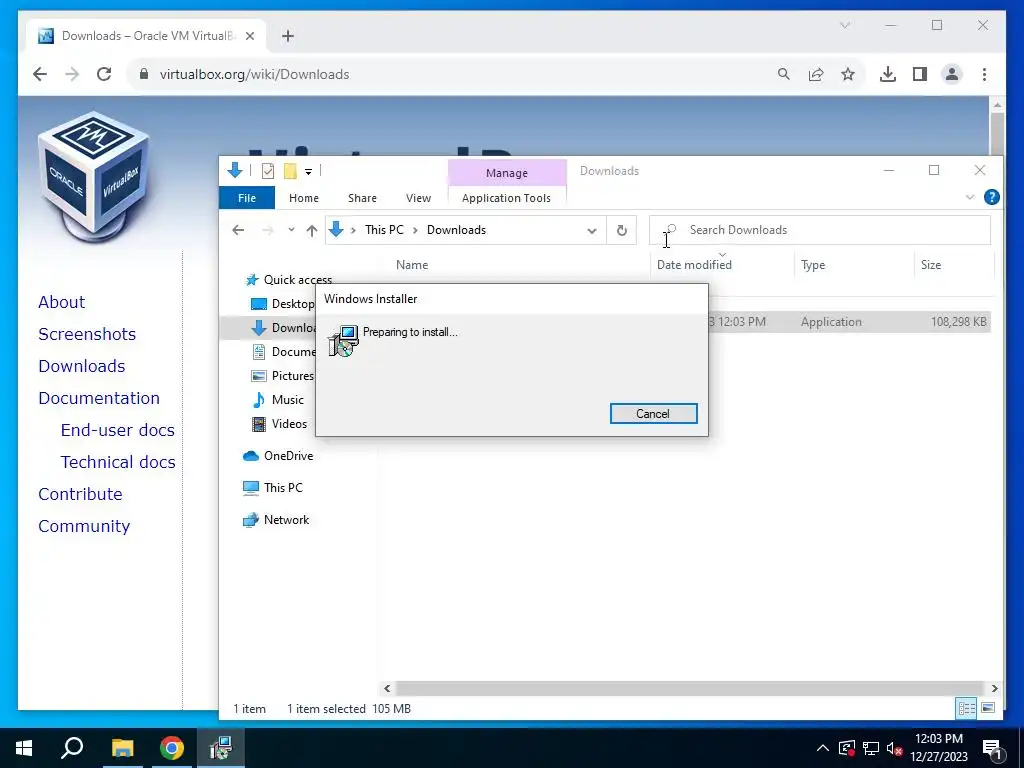Image resolution: width=1024 pixels, height=768 pixels.
Task: Open Chrome from the taskbar
Action: click(172, 748)
